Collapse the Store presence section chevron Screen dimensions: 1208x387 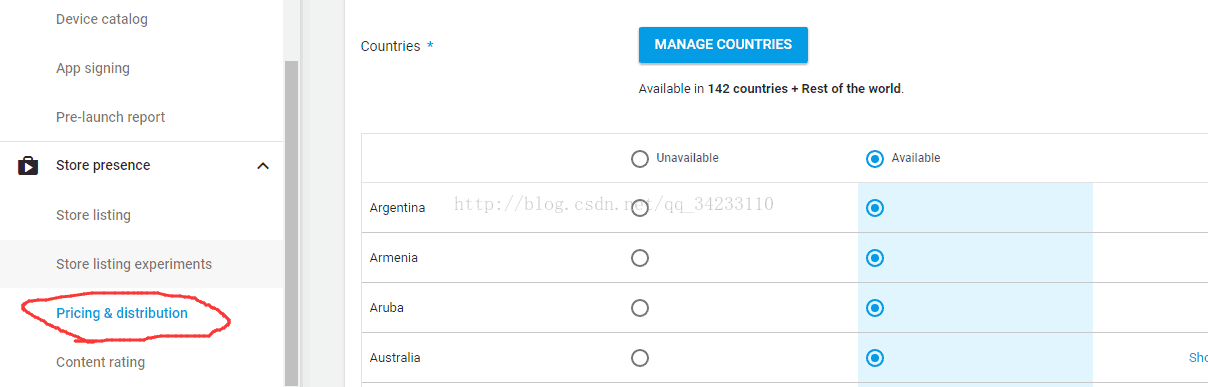click(x=263, y=166)
